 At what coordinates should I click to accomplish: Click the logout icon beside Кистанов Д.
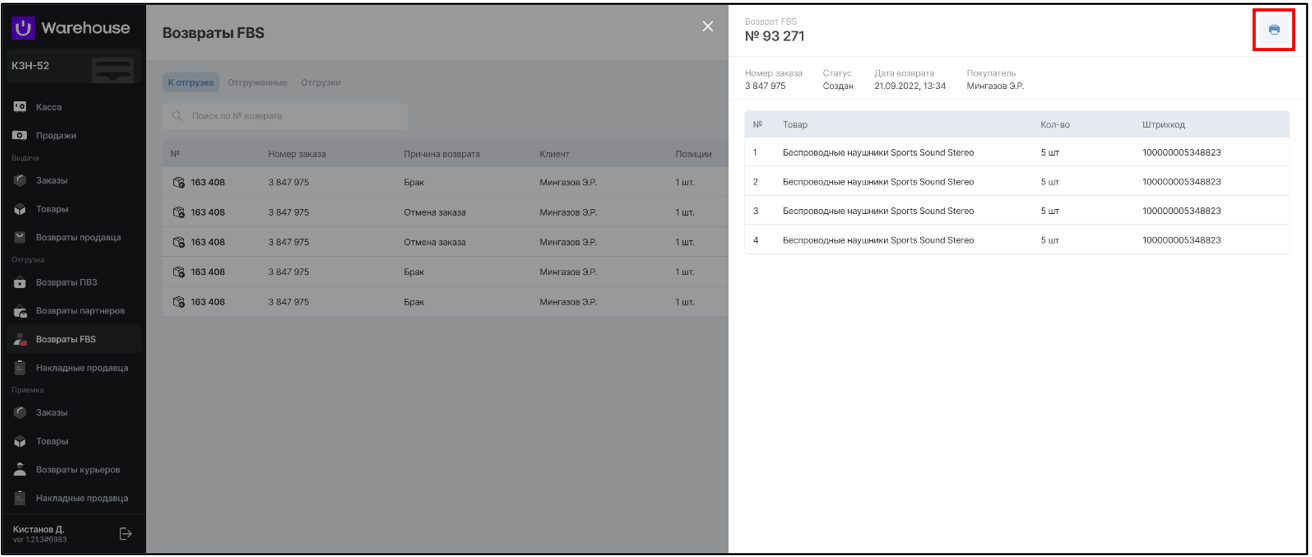pos(125,533)
